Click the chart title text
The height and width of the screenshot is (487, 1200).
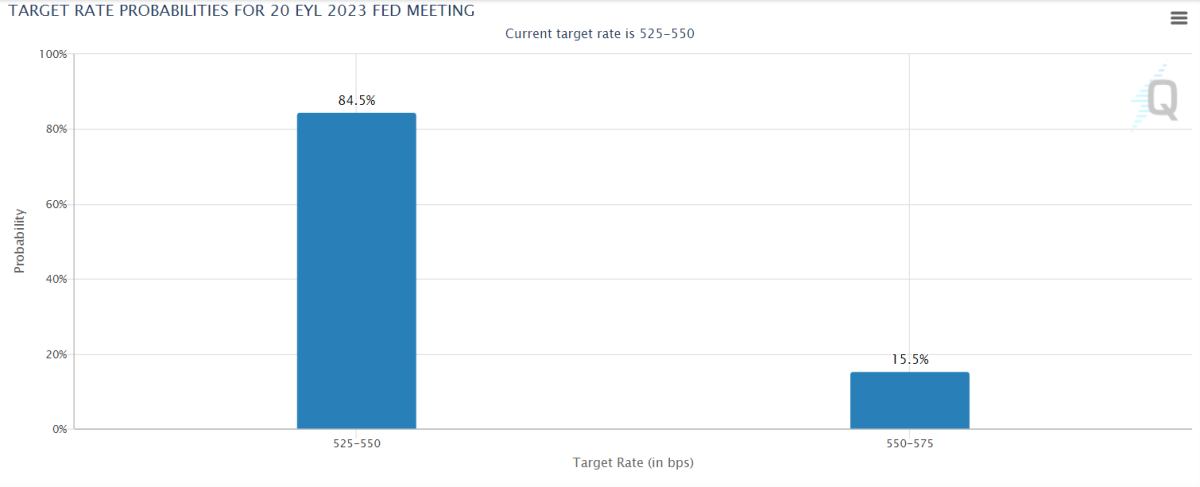click(x=241, y=11)
